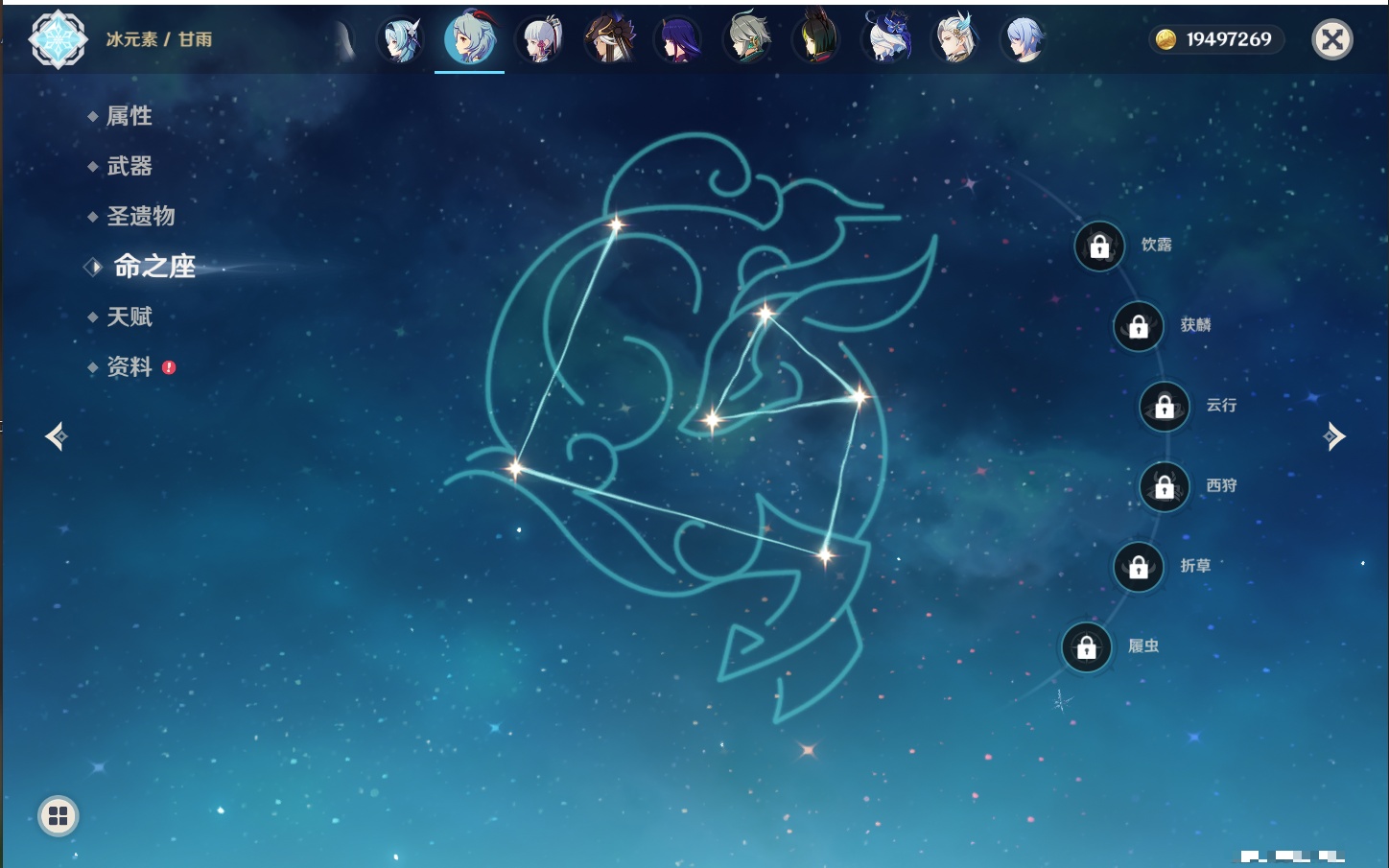This screenshot has width=1389, height=868.
Task: Open the 履虫 constellation lock icon
Action: pyautogui.click(x=1086, y=648)
